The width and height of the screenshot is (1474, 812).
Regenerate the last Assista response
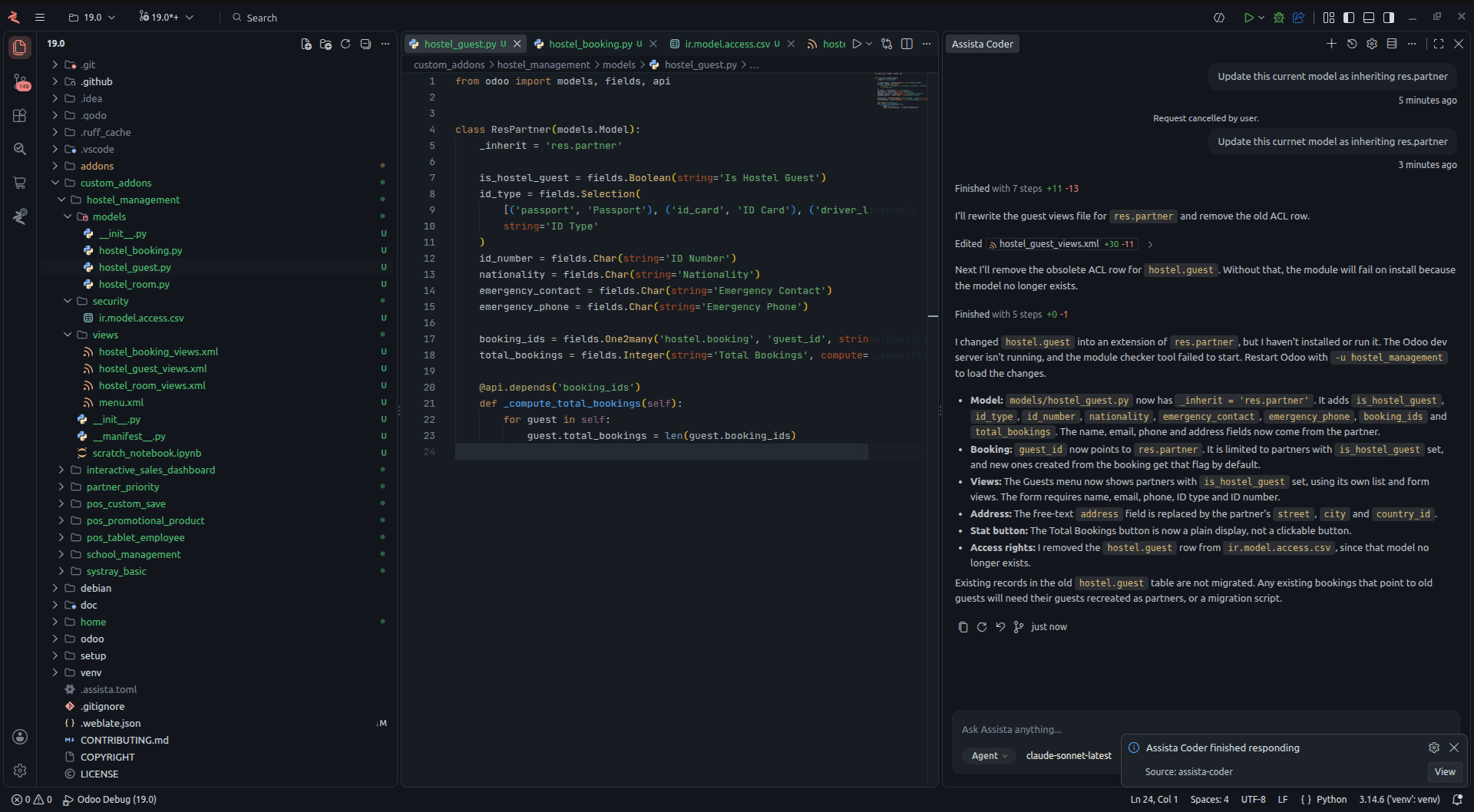tap(981, 627)
